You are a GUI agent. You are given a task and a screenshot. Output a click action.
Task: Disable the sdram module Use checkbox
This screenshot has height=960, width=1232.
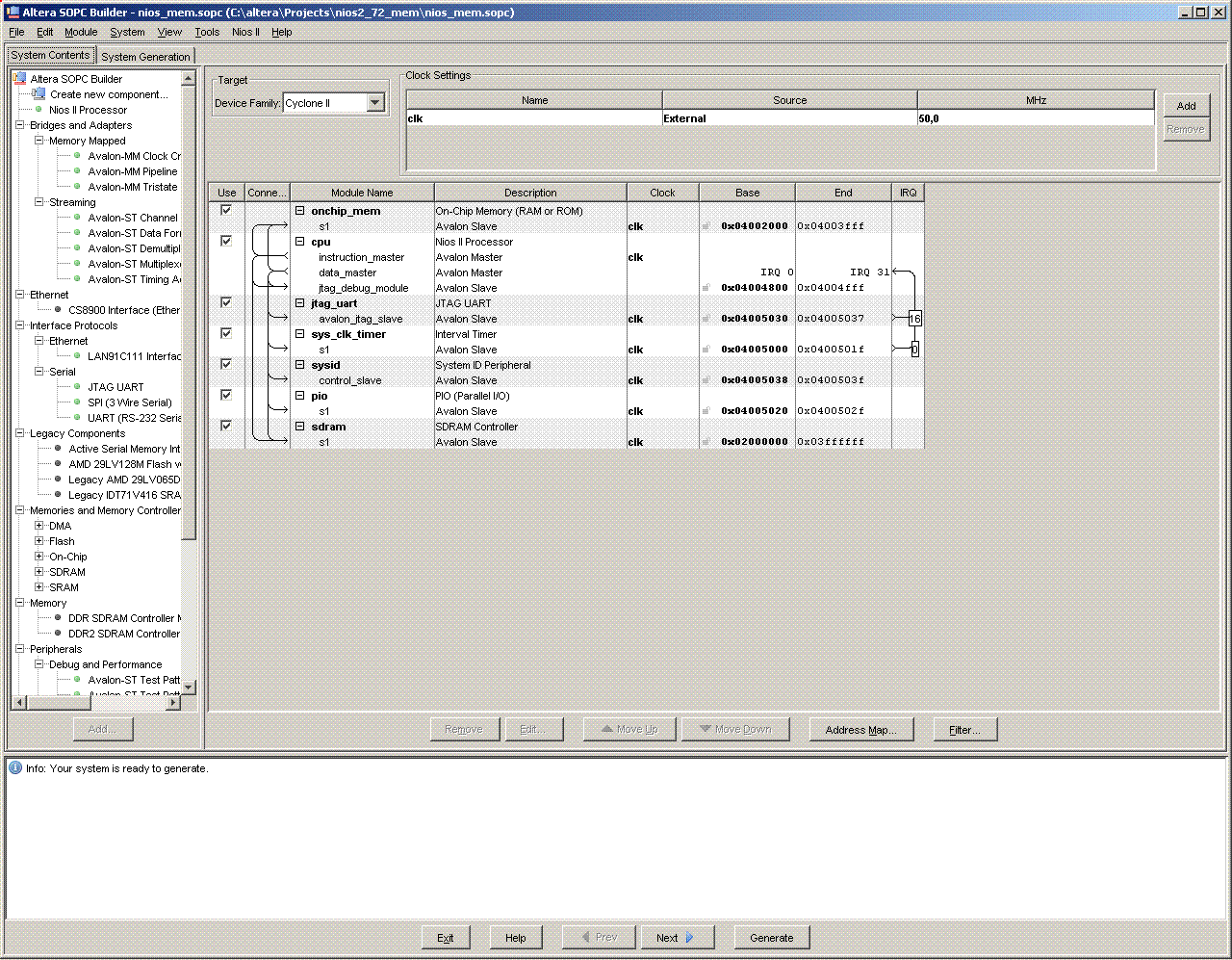pos(226,426)
